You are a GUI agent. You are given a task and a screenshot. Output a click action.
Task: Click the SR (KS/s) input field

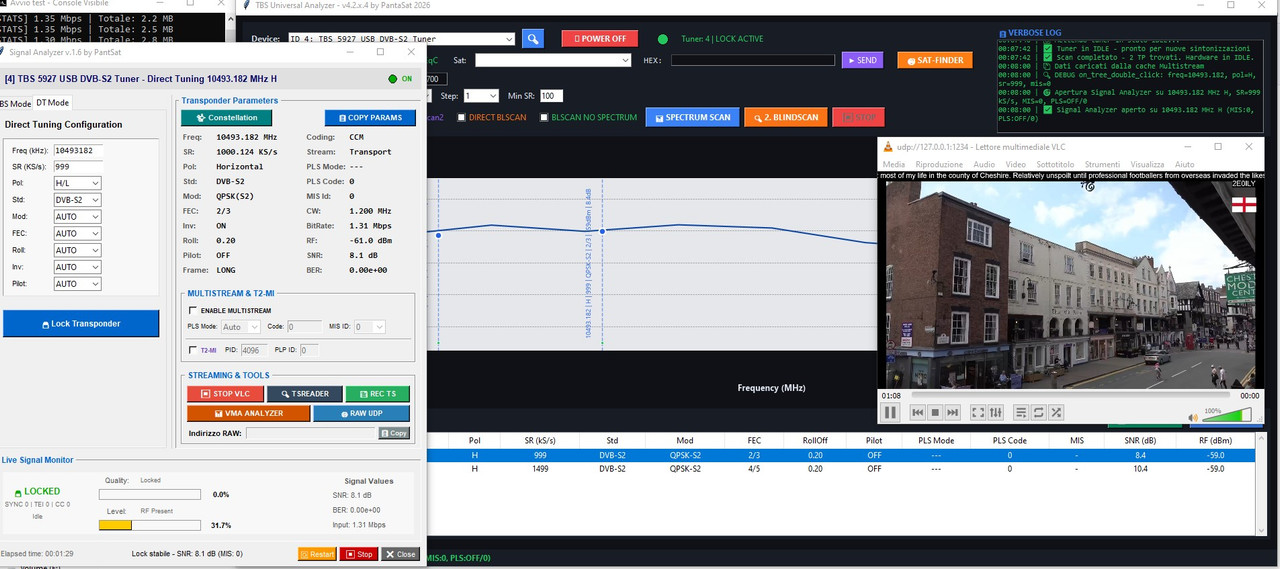[x=78, y=166]
